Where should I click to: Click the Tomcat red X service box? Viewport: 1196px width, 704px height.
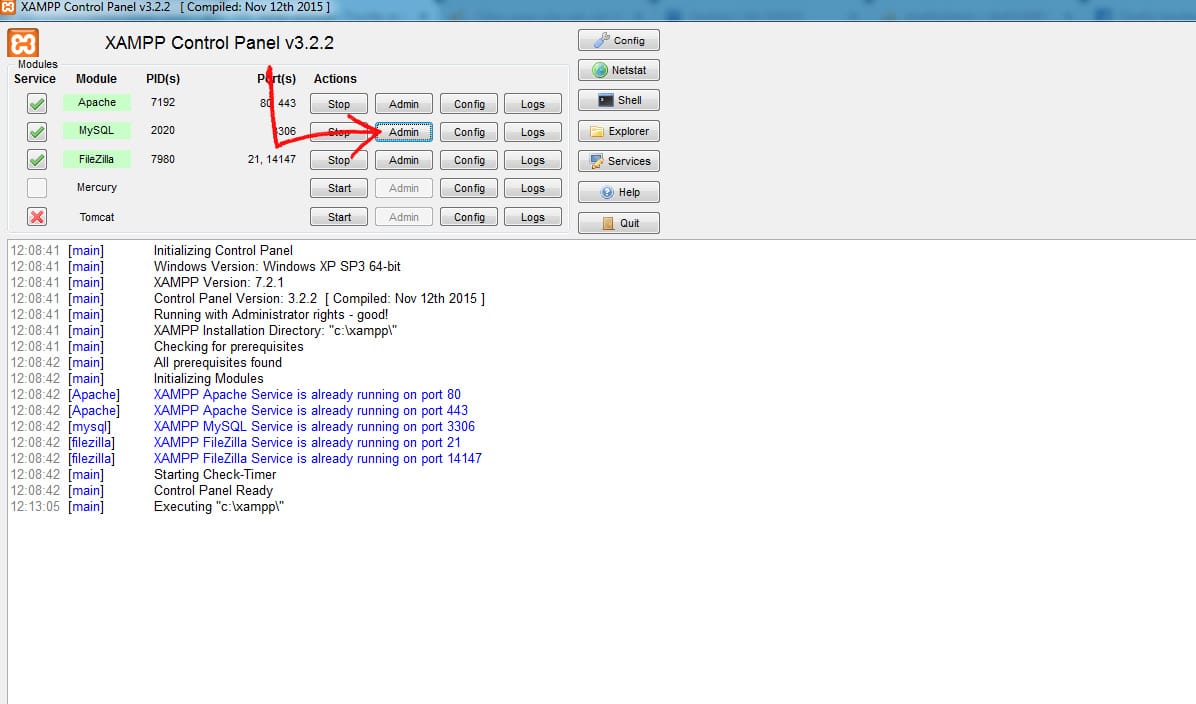tap(37, 217)
